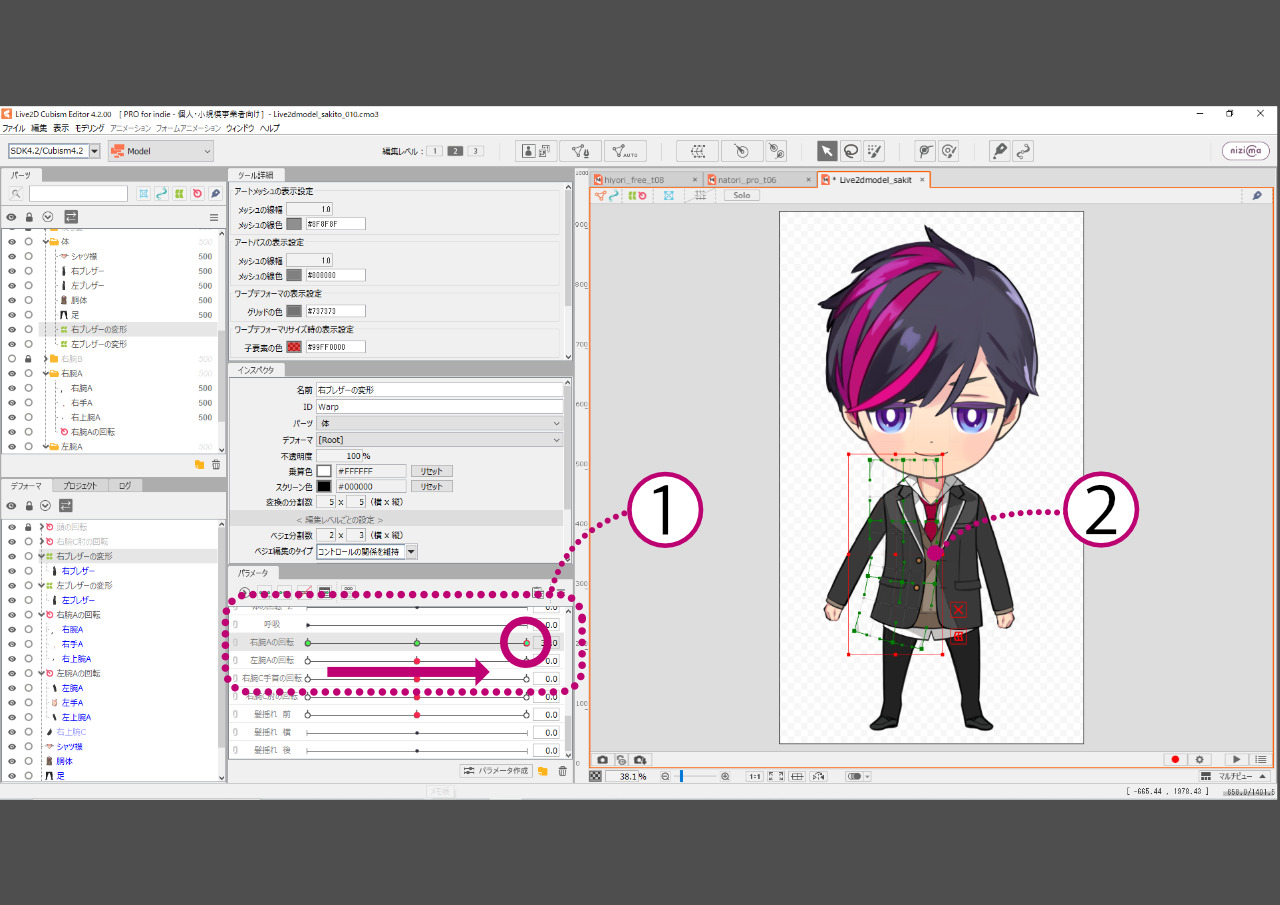The width and height of the screenshot is (1280, 905).
Task: Select the arrow selection tool
Action: point(827,151)
